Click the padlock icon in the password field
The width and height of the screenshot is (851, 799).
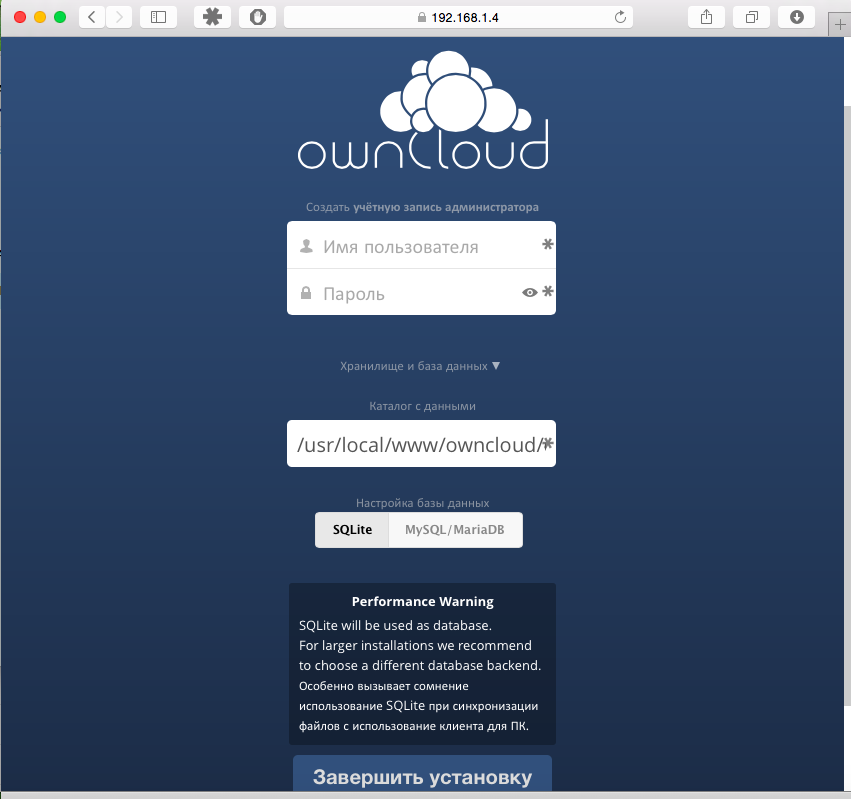coord(305,292)
